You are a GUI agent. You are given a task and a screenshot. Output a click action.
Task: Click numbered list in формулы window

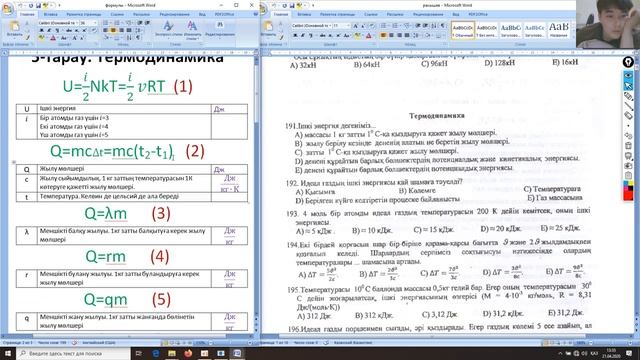(x=116, y=23)
